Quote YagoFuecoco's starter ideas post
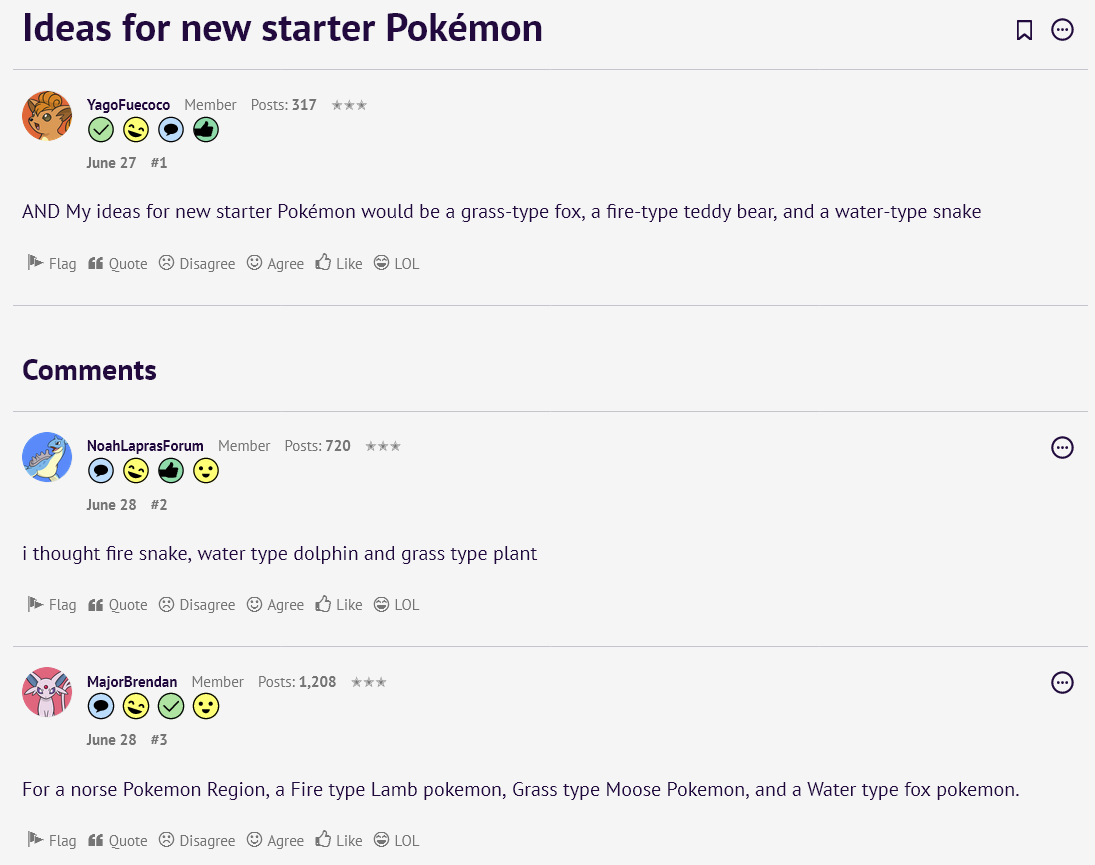Image resolution: width=1095 pixels, height=865 pixels. pos(118,264)
